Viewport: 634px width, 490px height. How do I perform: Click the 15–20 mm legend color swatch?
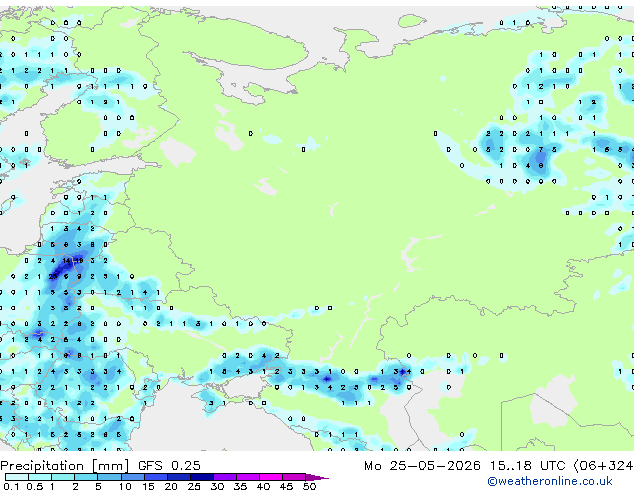(x=156, y=477)
